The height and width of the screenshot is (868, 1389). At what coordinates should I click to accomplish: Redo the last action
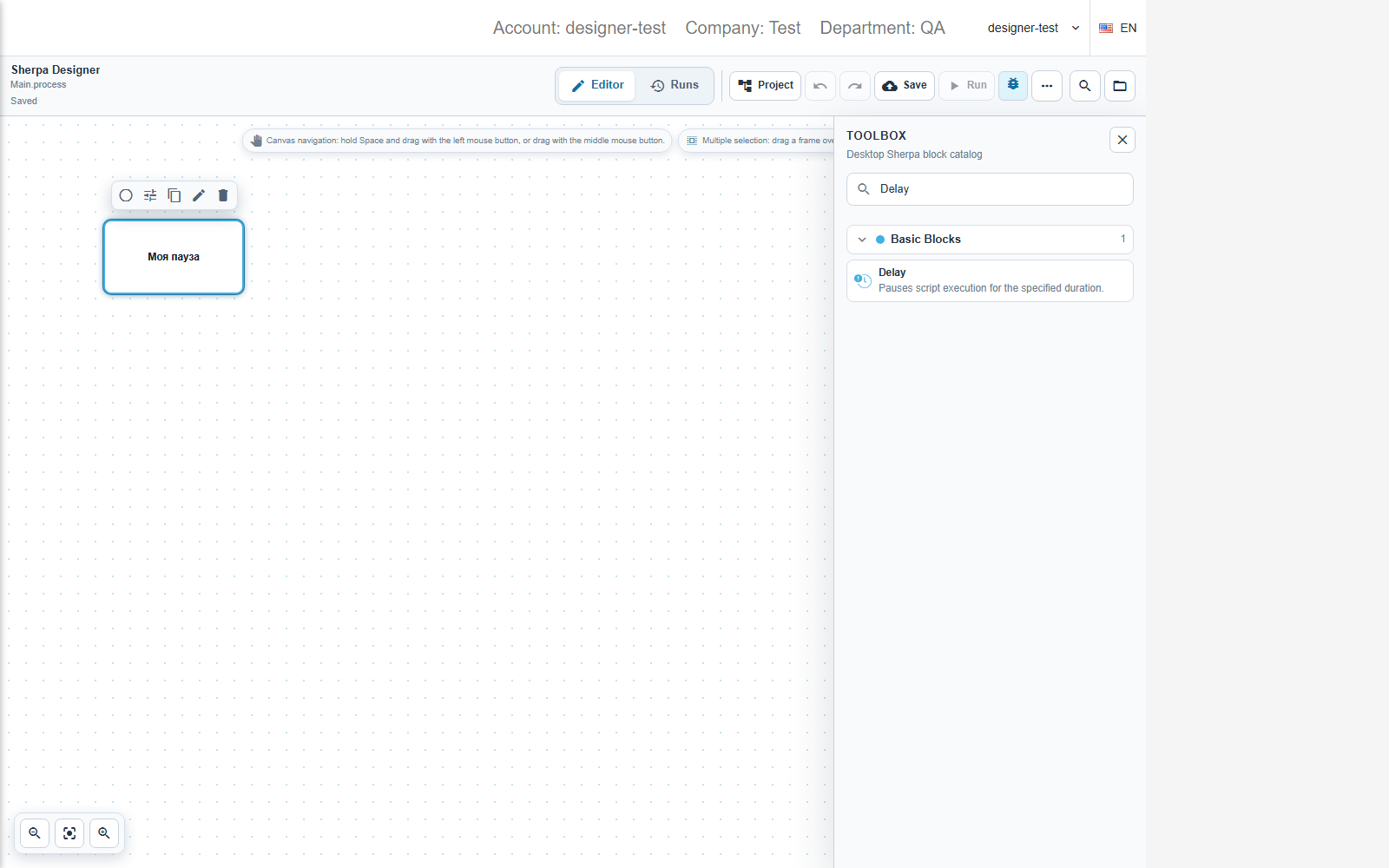855,86
